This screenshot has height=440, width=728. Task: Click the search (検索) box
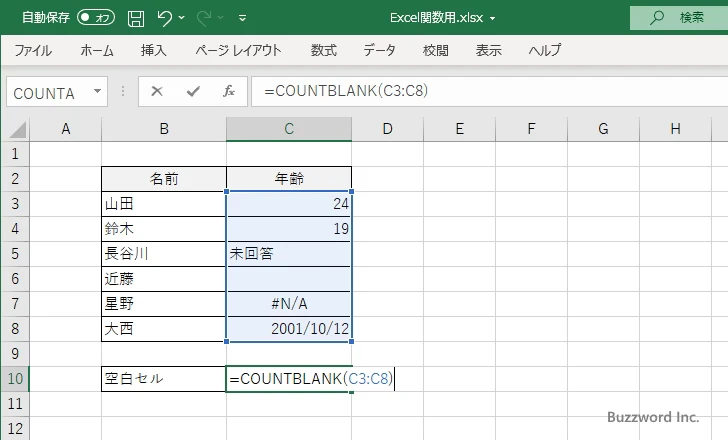click(679, 18)
